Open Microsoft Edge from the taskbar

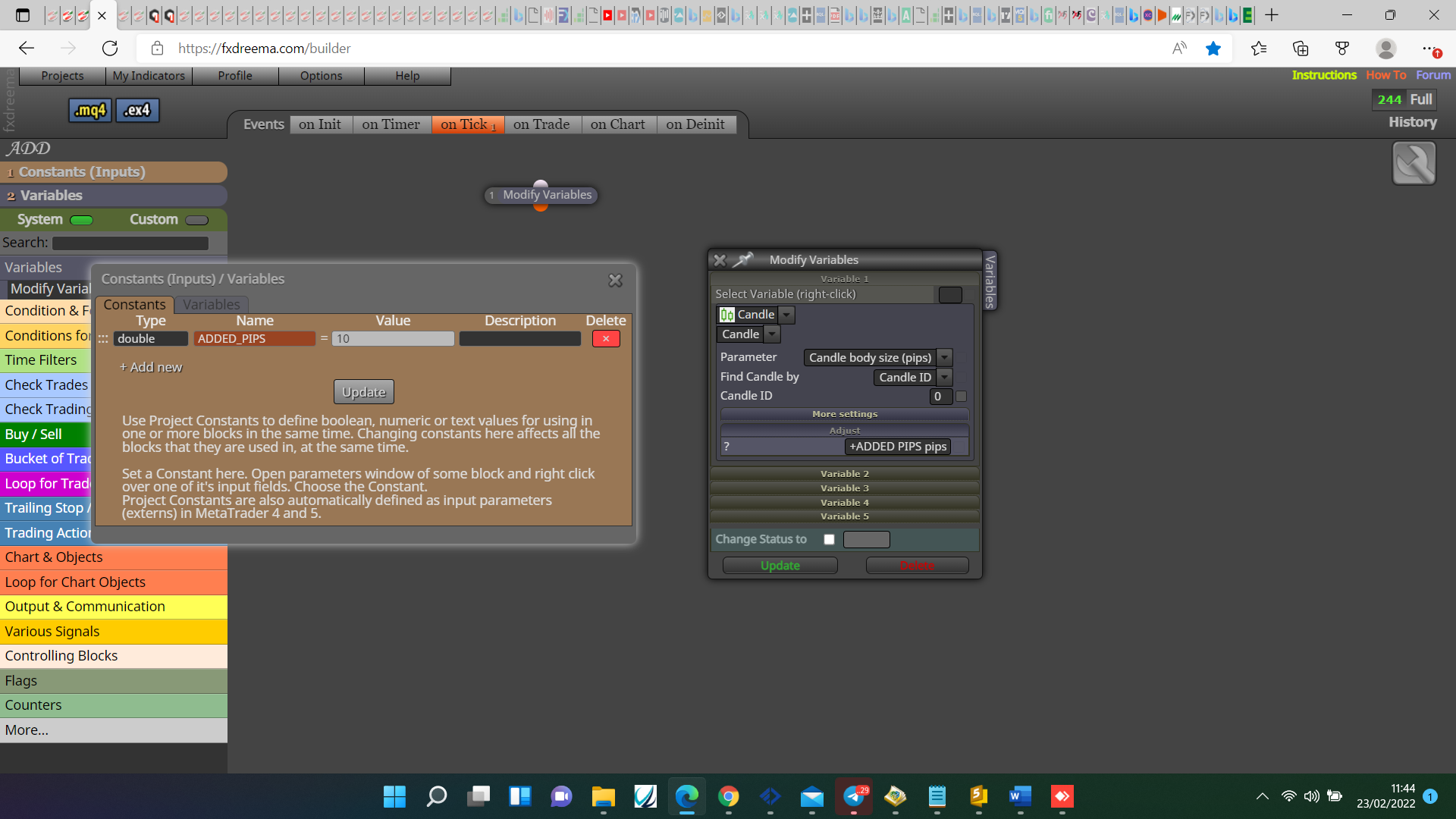tap(686, 796)
